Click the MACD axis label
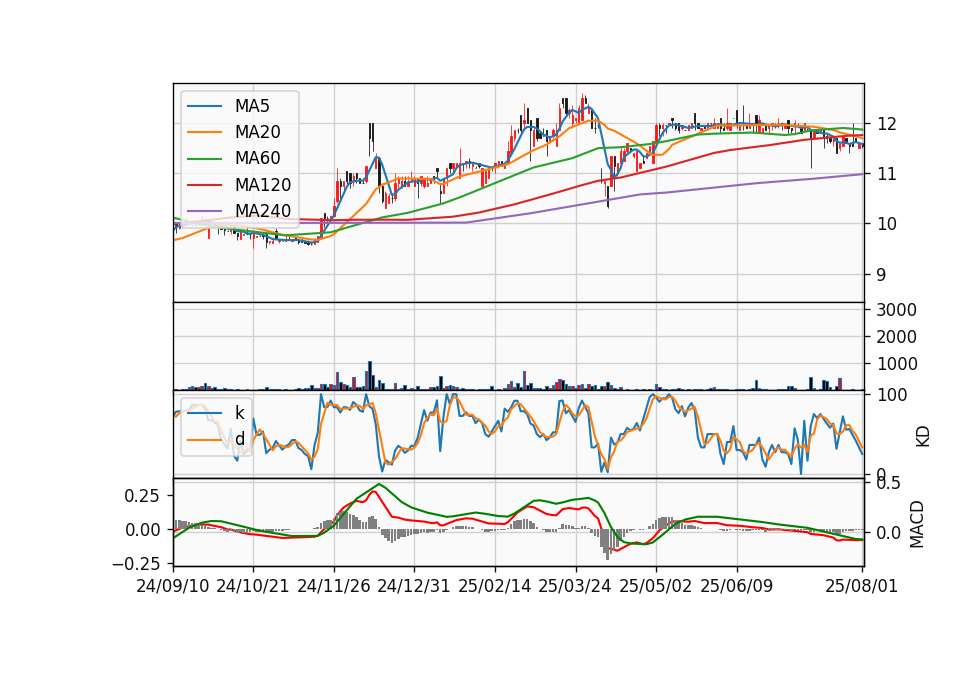The image size is (960, 690). click(x=917, y=524)
